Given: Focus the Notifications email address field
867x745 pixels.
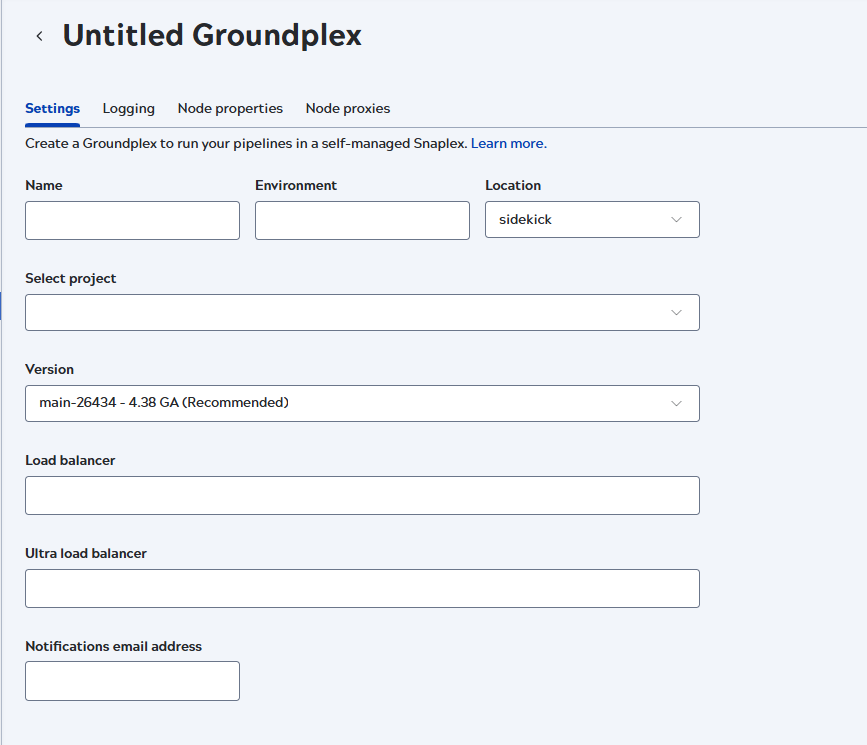Looking at the screenshot, I should [x=132, y=681].
